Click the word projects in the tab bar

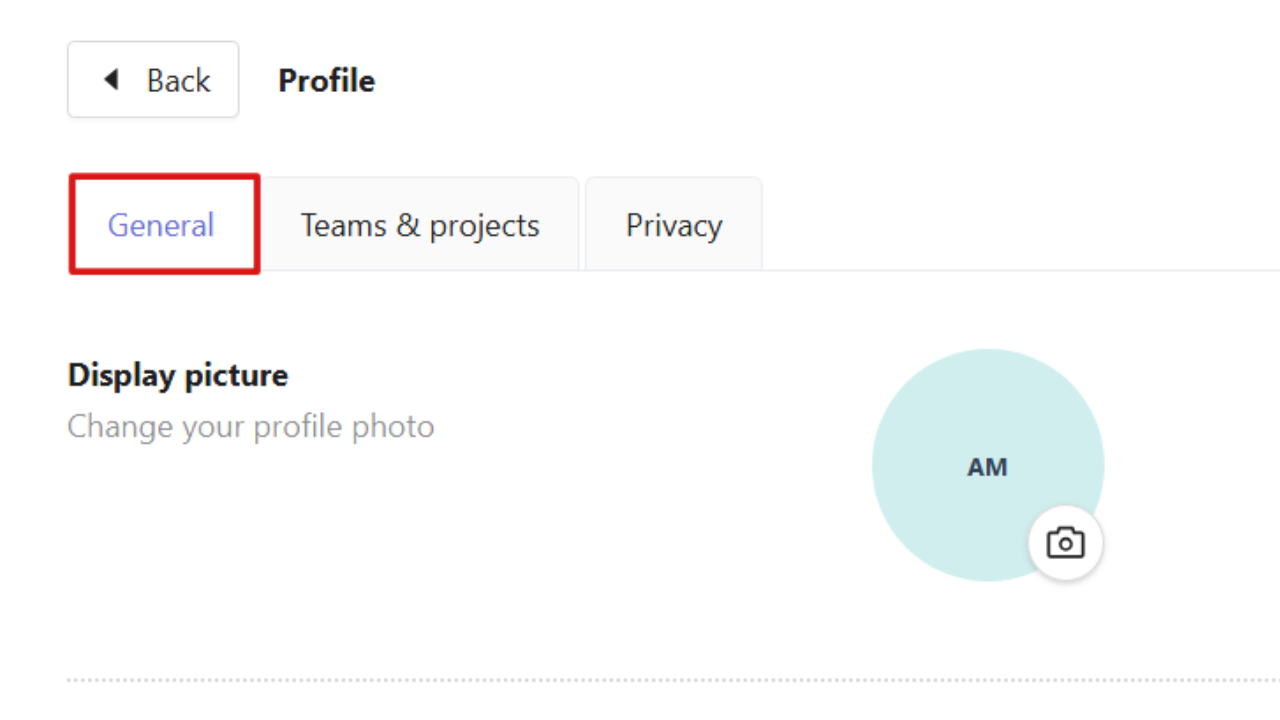(485, 227)
